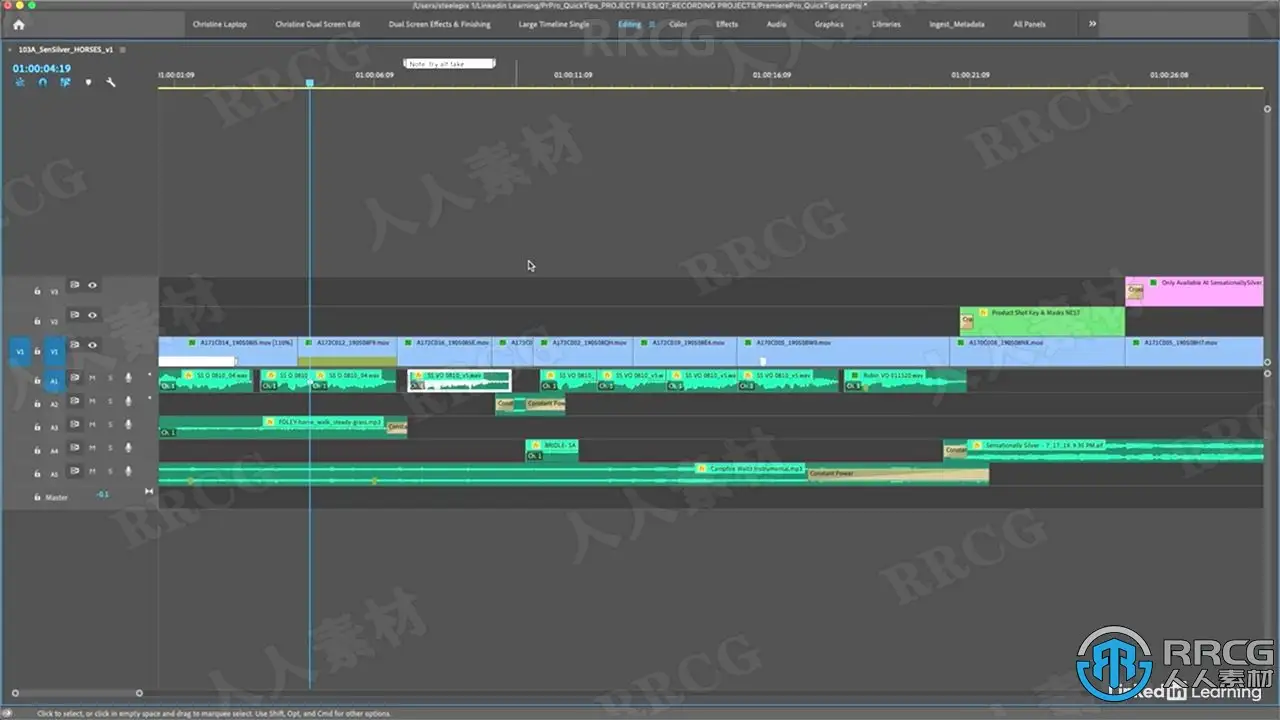Open the Effects workspace
Viewport: 1280px width, 720px height.
click(x=727, y=24)
